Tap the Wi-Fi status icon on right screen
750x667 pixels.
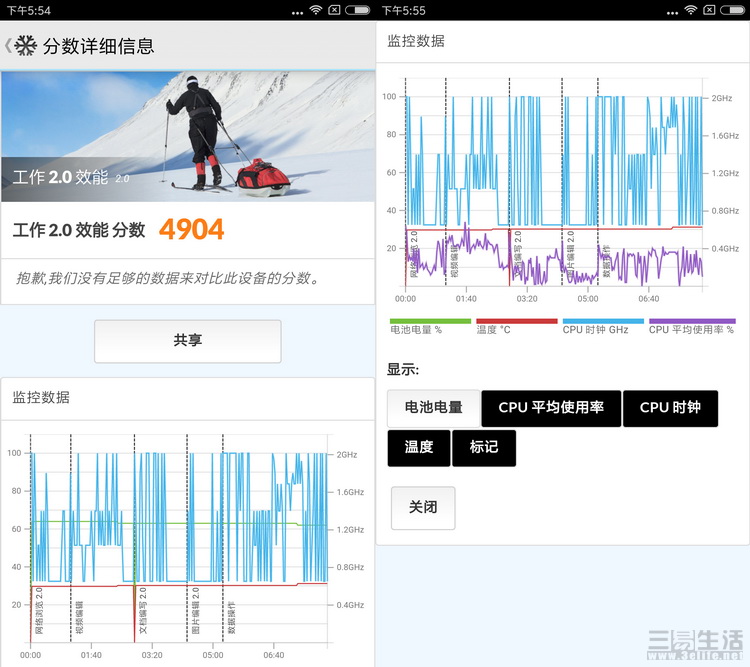(x=691, y=10)
